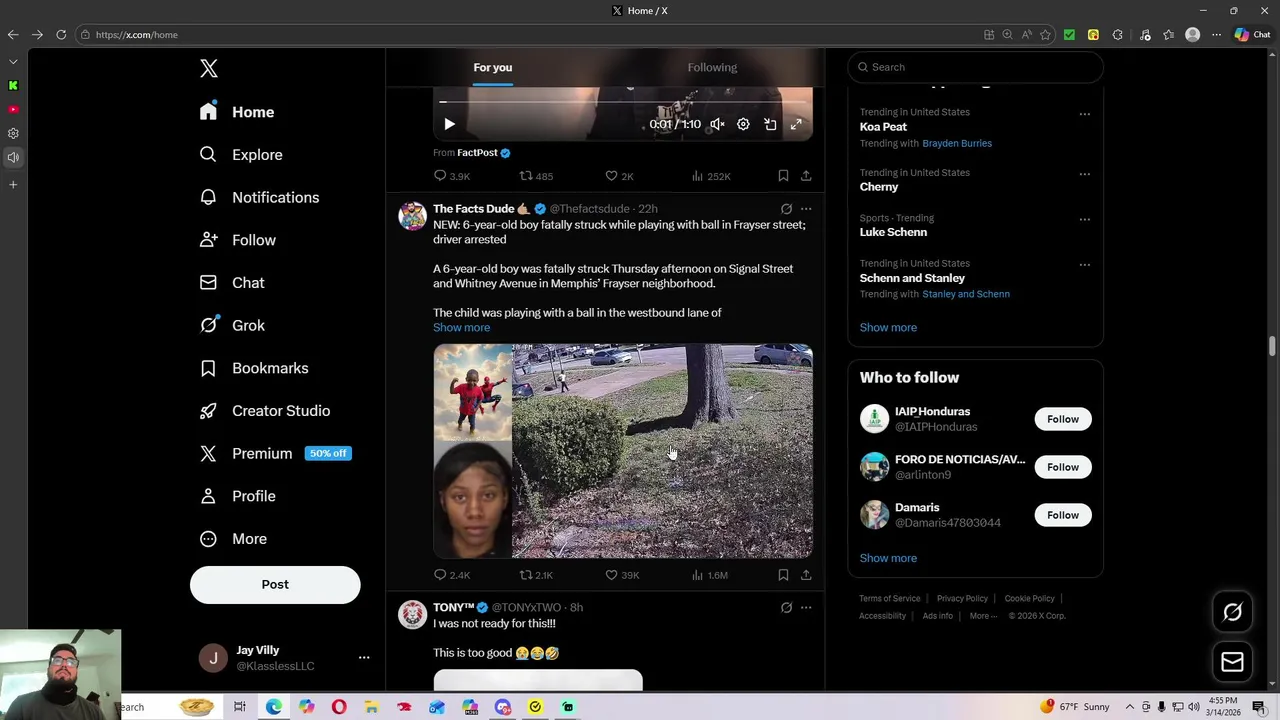Follow Damaris account
This screenshot has width=1280, height=720.
click(1063, 515)
